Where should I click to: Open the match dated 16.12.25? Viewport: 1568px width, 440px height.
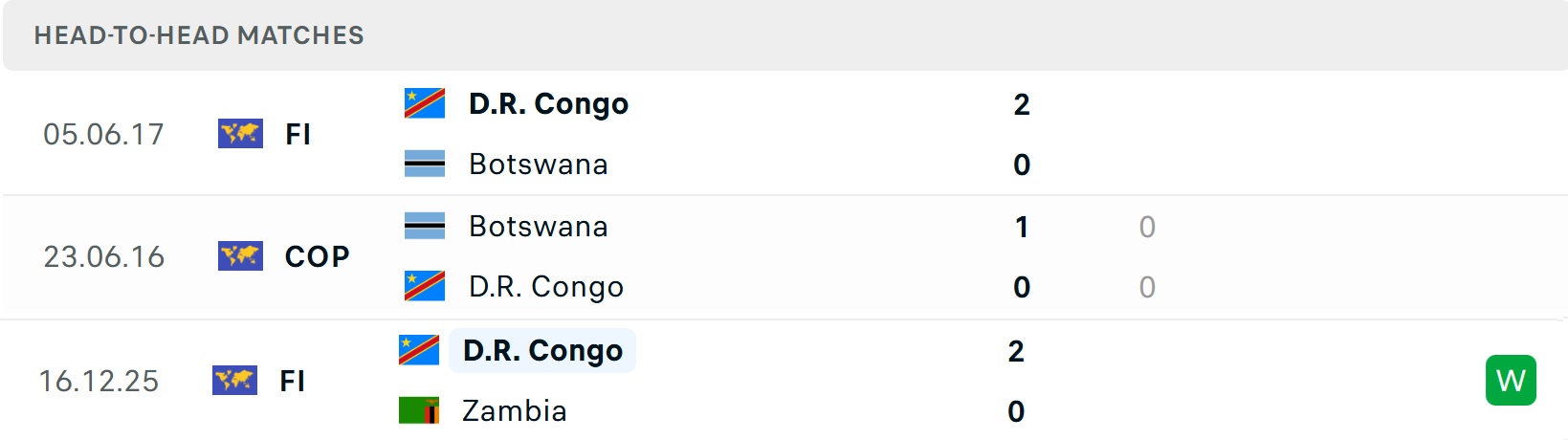99,381
